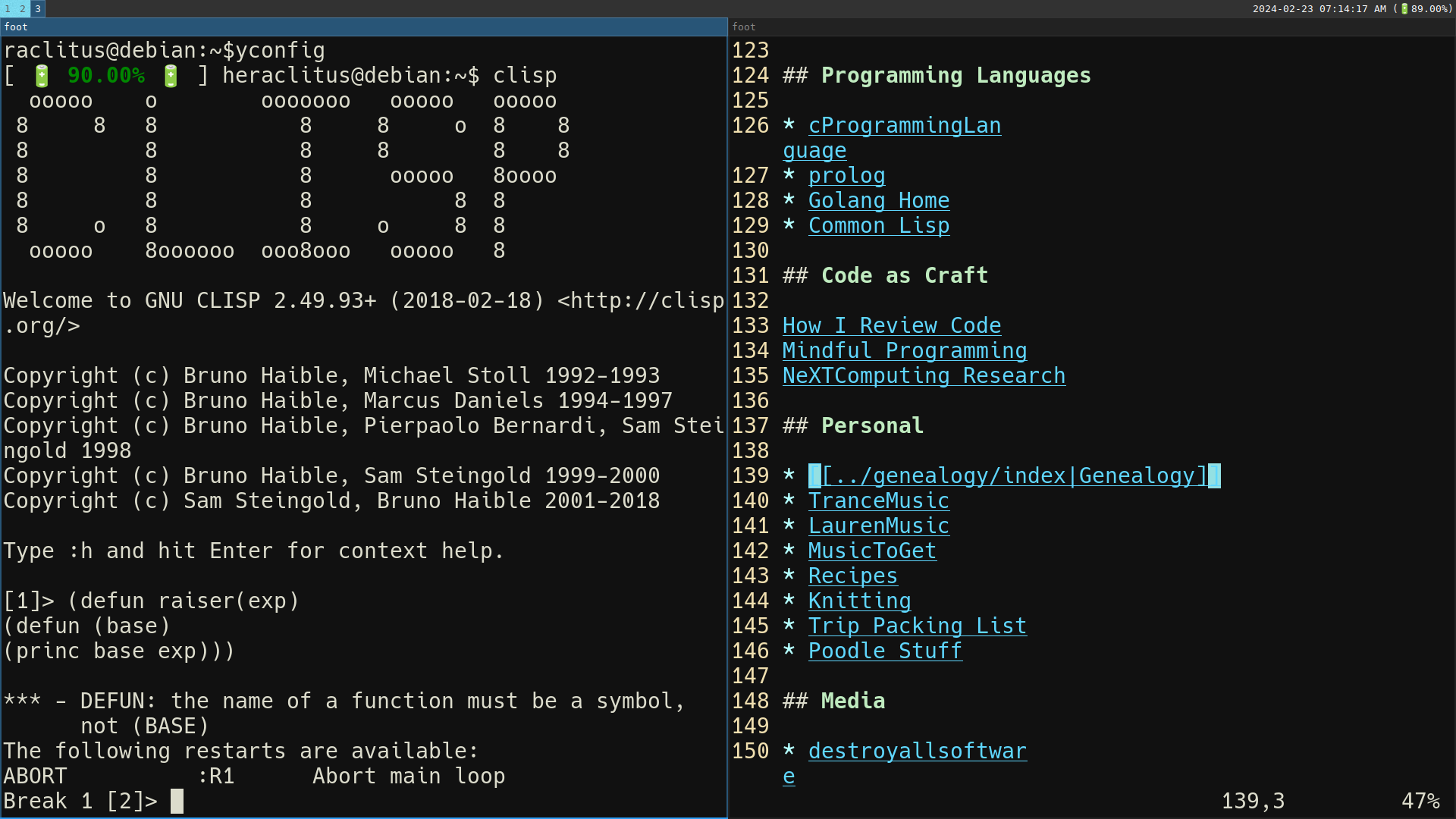
Task: Open How I Review Code link
Action: (x=891, y=326)
